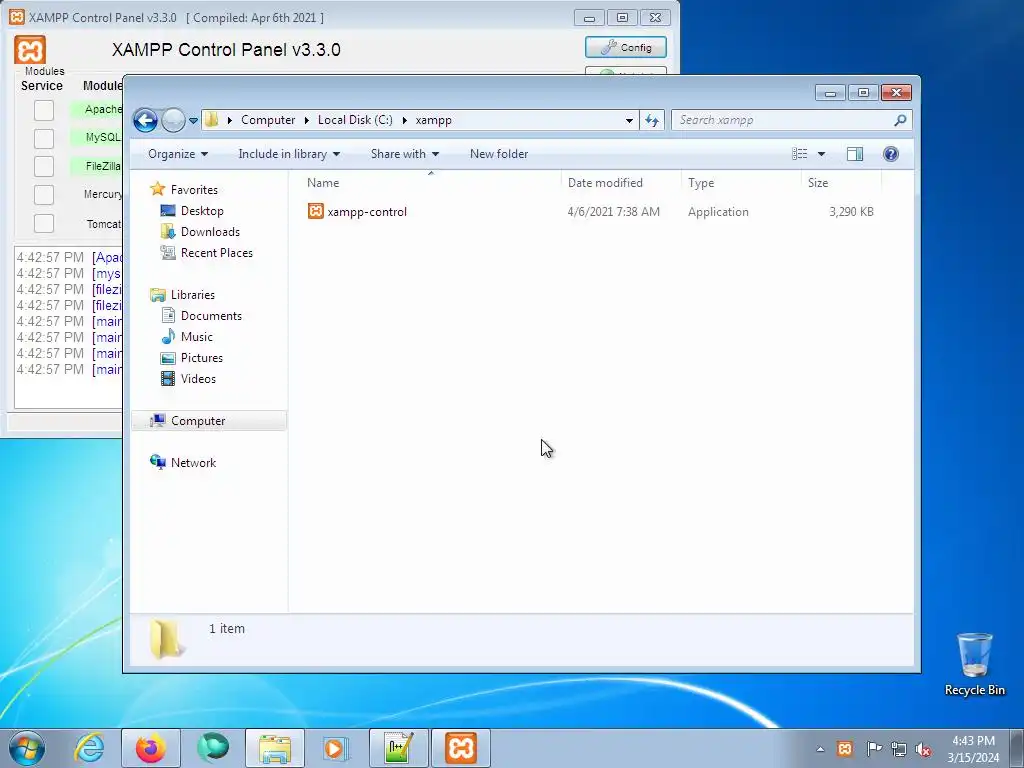Expand the breadcrumb arrow before Computer

click(x=229, y=120)
